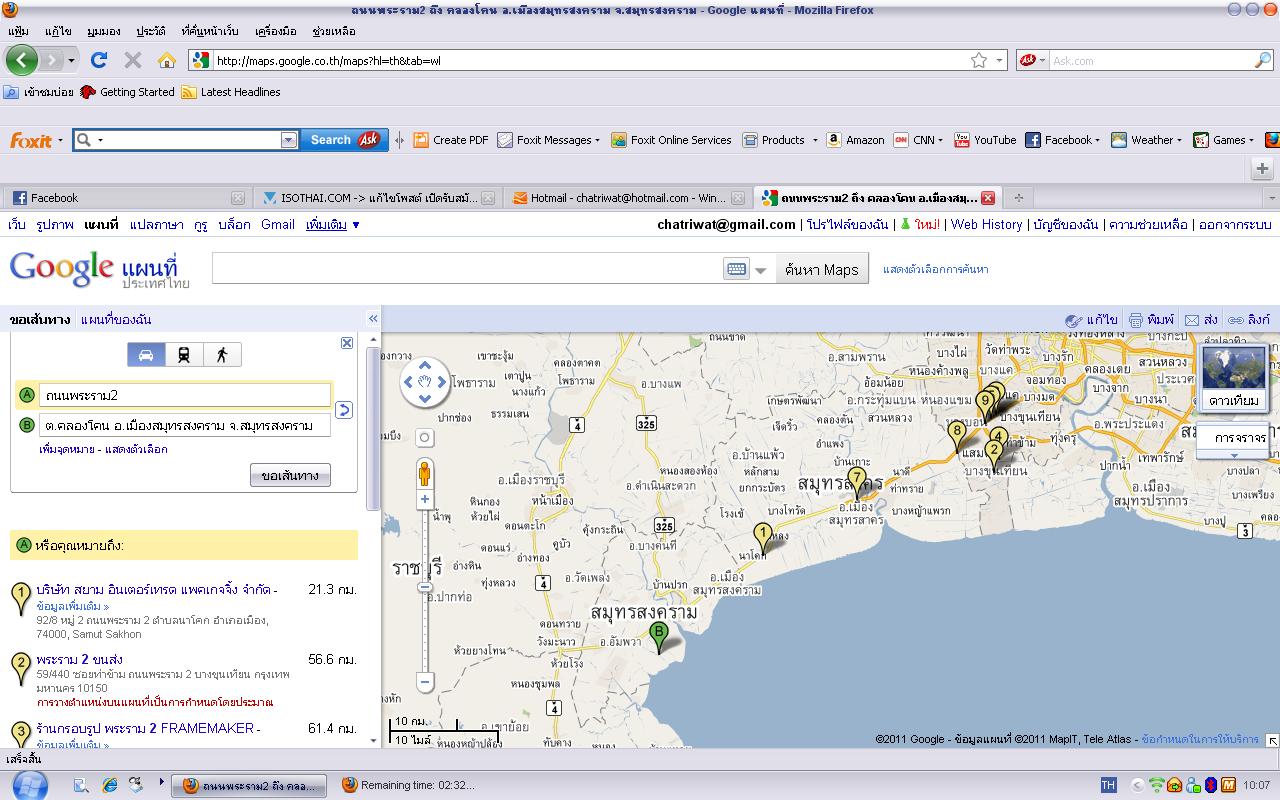The image size is (1280, 800).
Task: Click the link icon in map toolbar
Action: (1249, 320)
